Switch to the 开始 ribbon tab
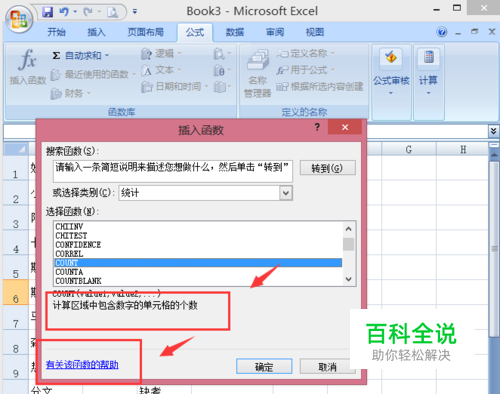The image size is (500, 394). coord(56,32)
